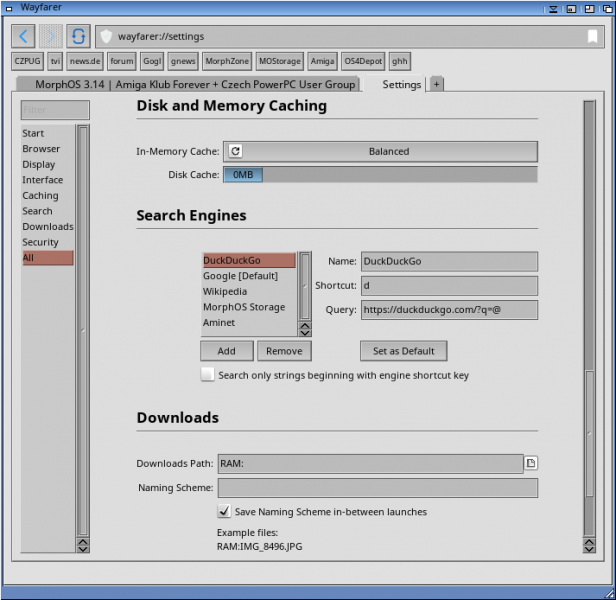616x600 pixels.
Task: Select Google [Default] in engine list
Action: 249,276
